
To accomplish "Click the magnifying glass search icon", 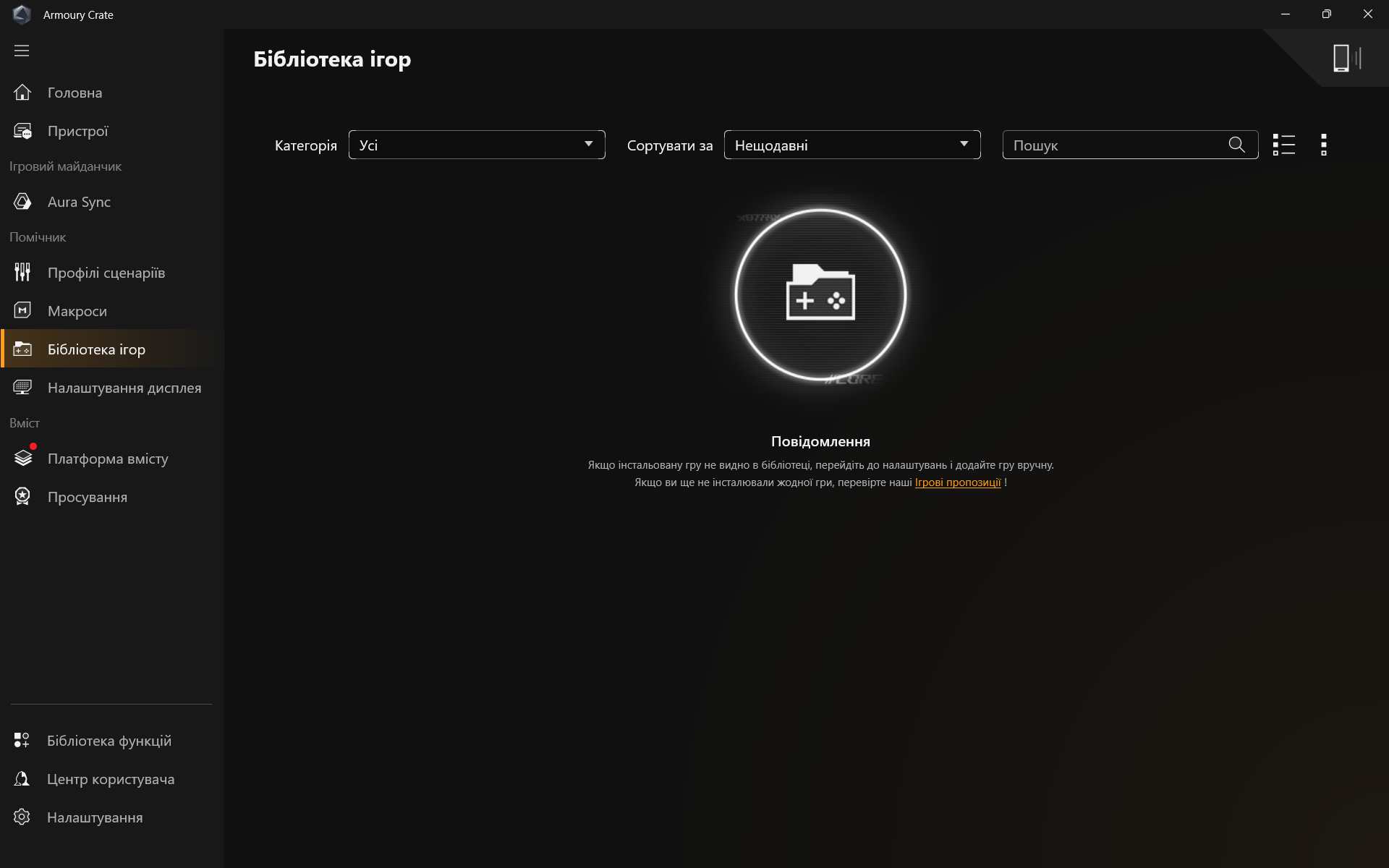I will pyautogui.click(x=1236, y=145).
